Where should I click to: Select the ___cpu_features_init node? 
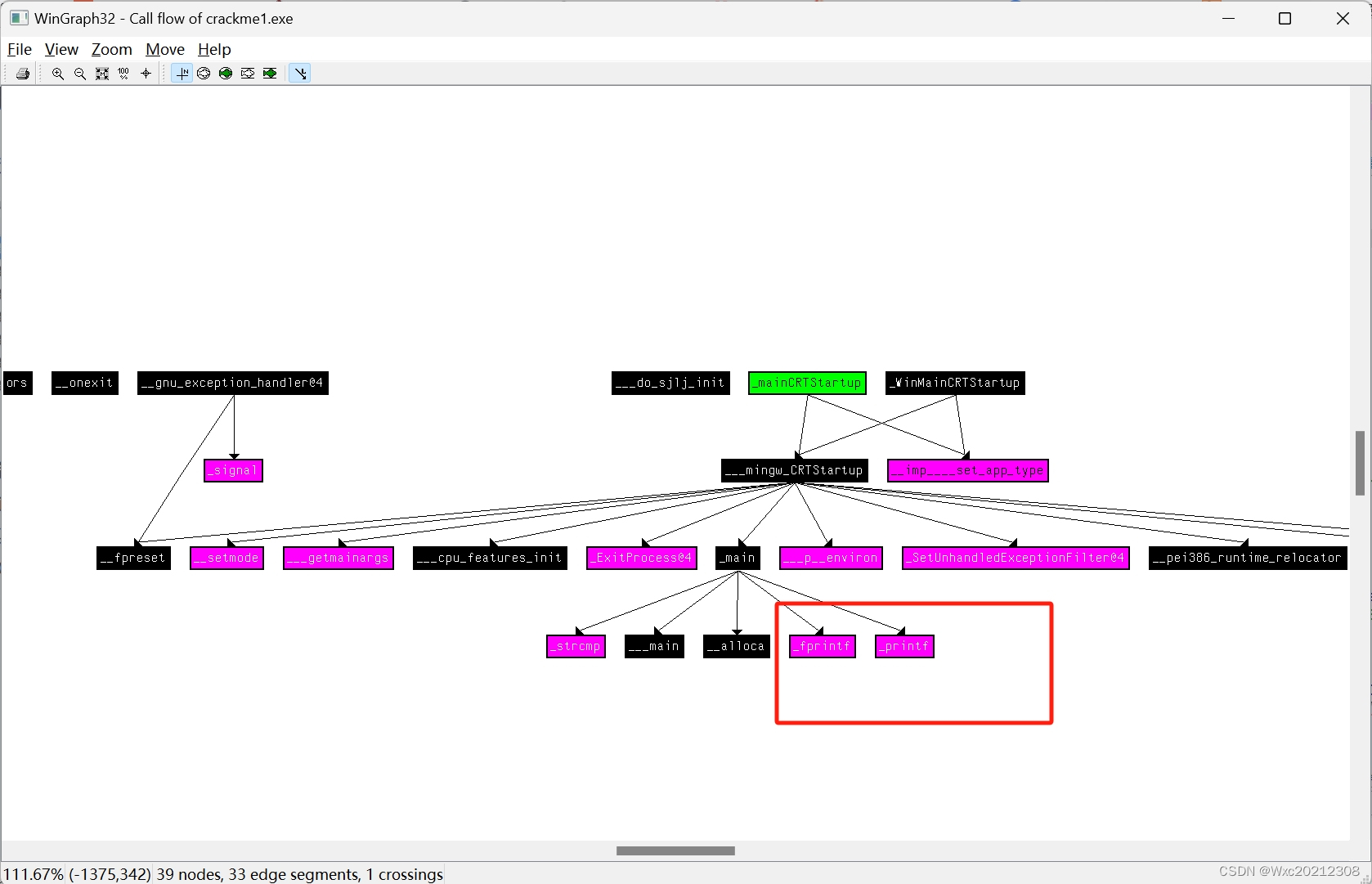tap(490, 558)
